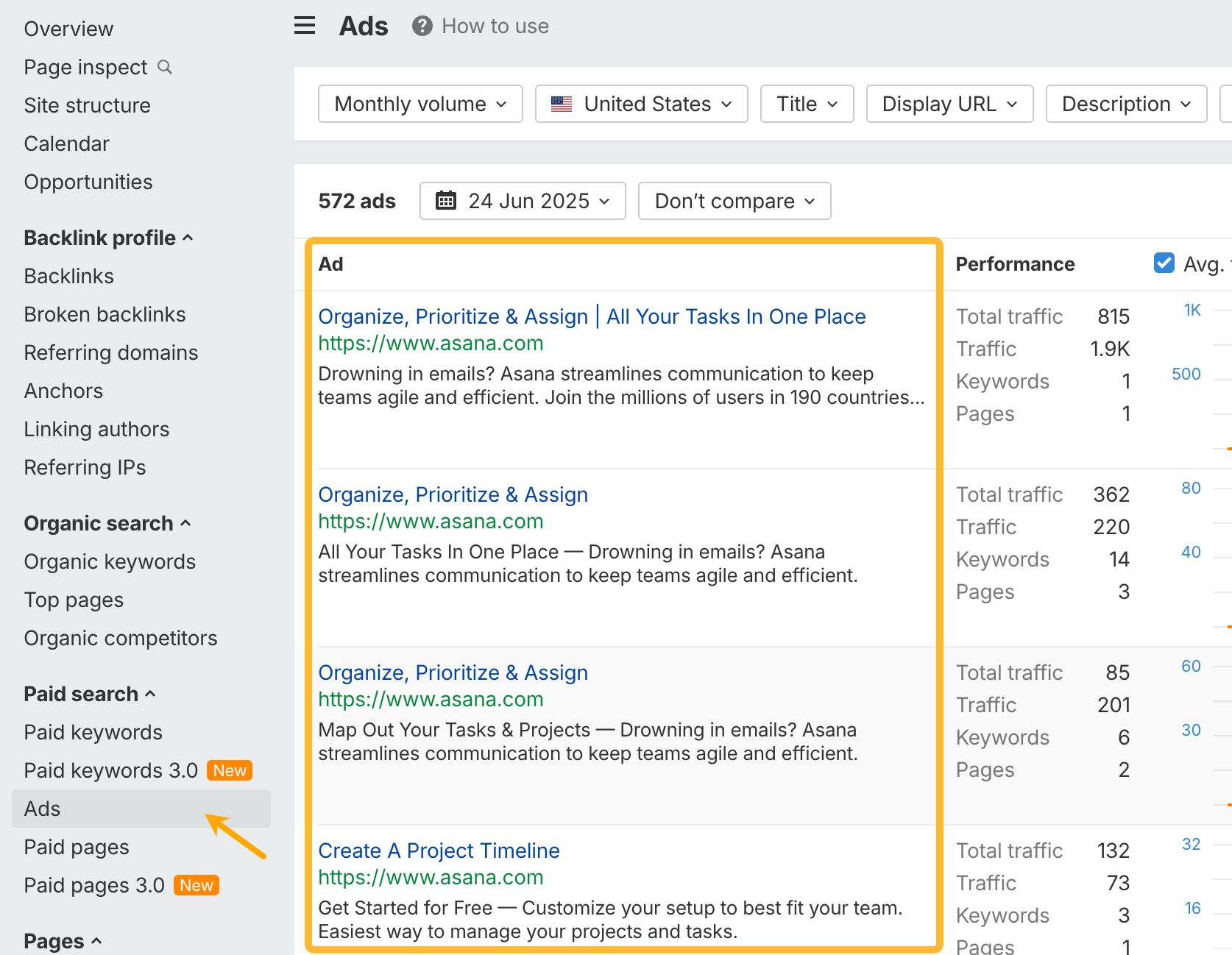Uncheck the Avg. checkbox above the chart
1232x955 pixels.
coord(1163,263)
